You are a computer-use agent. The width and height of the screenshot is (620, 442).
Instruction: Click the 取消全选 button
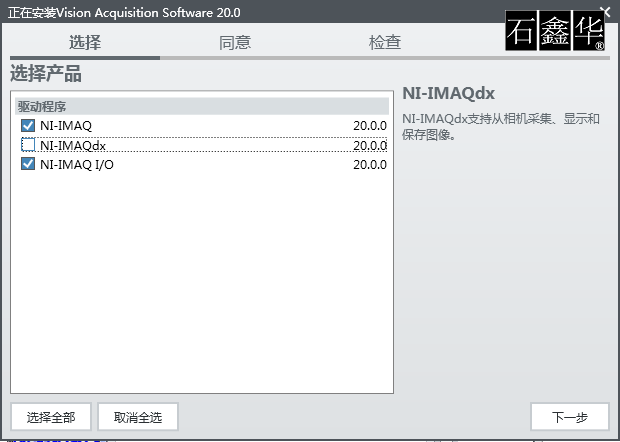pyautogui.click(x=138, y=417)
